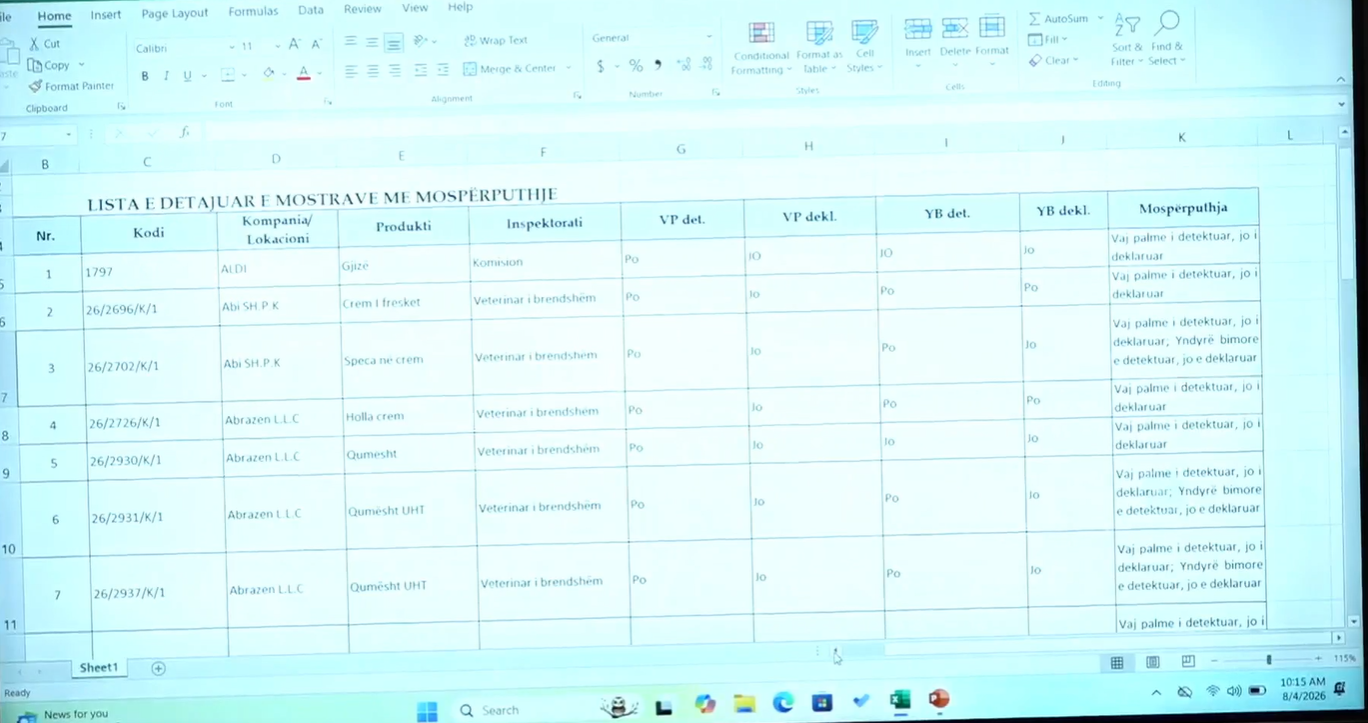Add a new sheet with the plus button
This screenshot has height=723, width=1368.
[158, 668]
